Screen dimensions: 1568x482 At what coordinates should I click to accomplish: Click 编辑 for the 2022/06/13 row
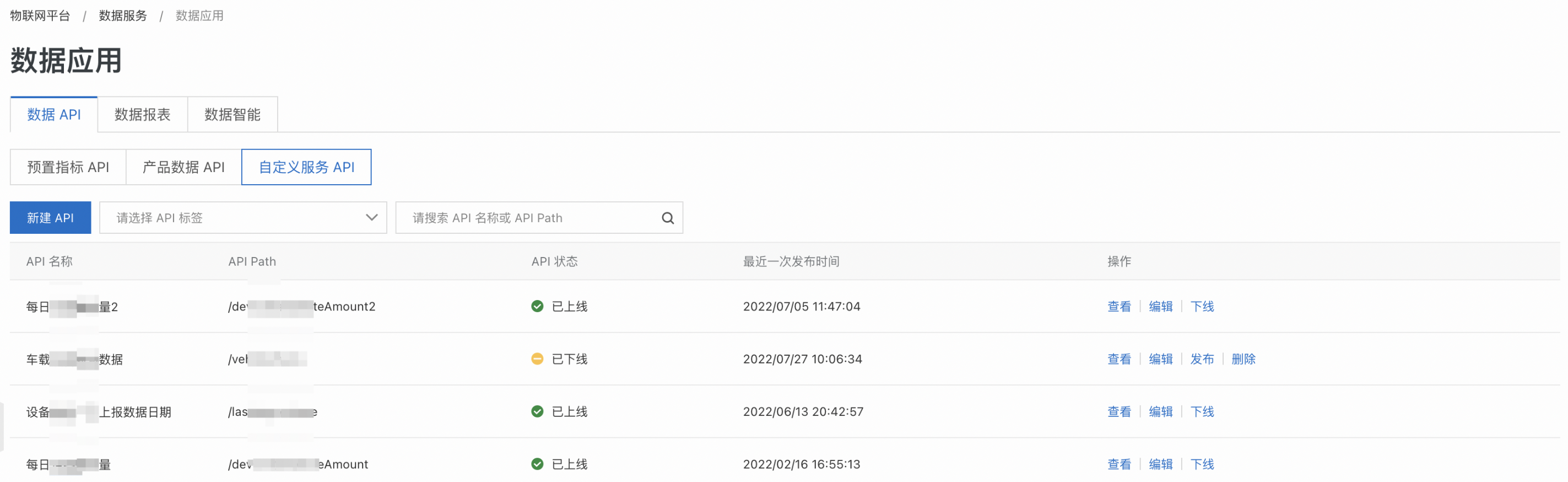1161,412
